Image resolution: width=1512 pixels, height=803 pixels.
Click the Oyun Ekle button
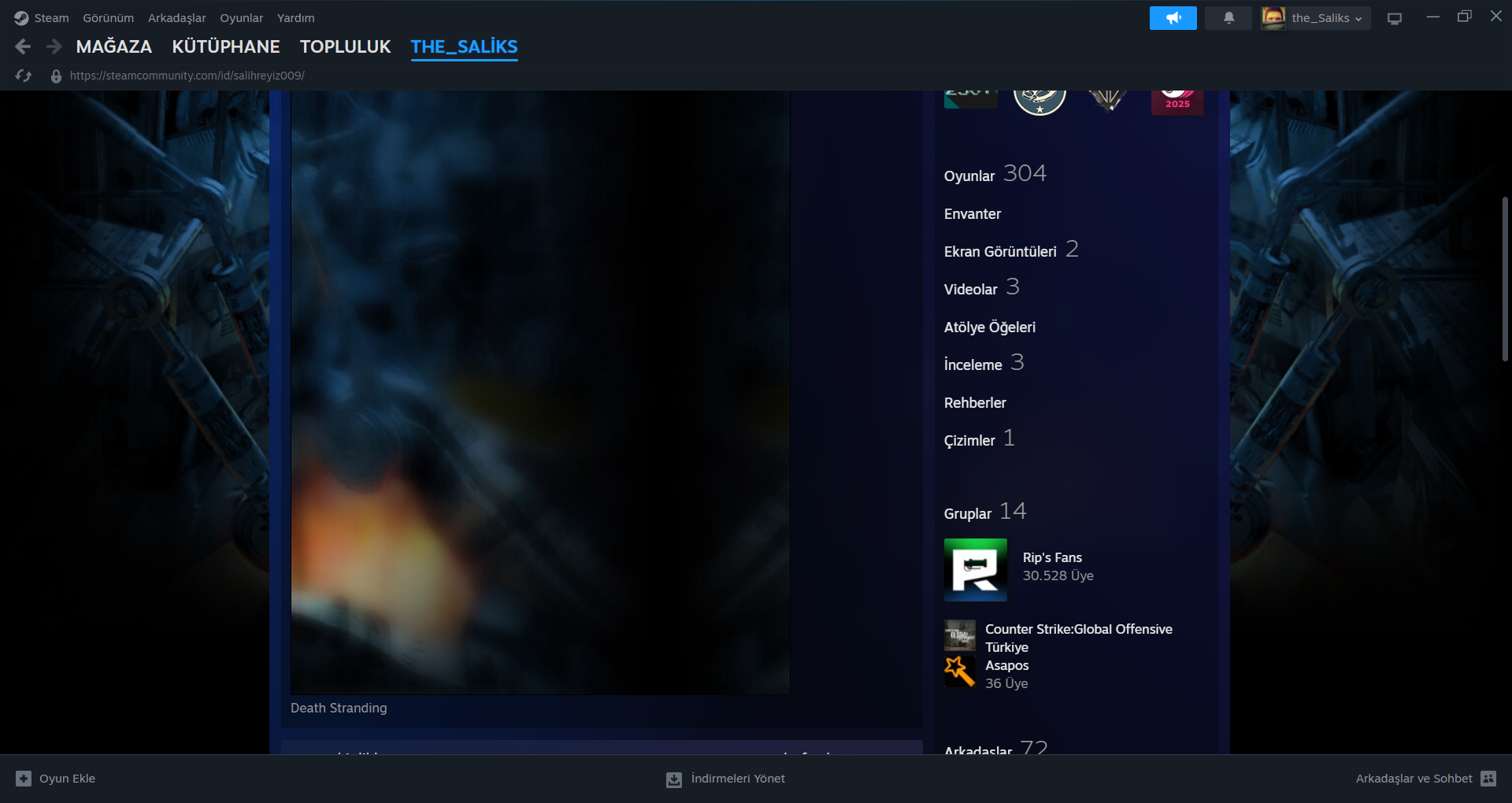click(x=56, y=779)
